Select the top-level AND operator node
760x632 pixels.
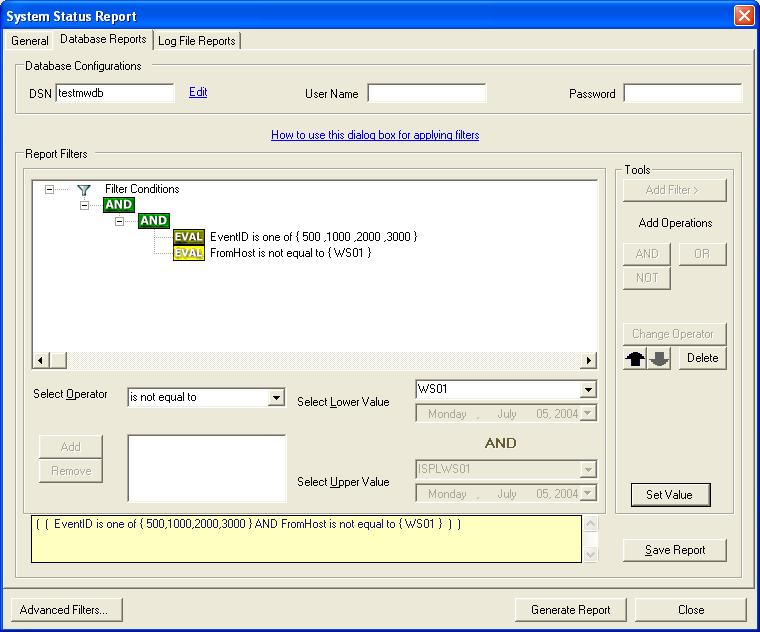pos(119,205)
